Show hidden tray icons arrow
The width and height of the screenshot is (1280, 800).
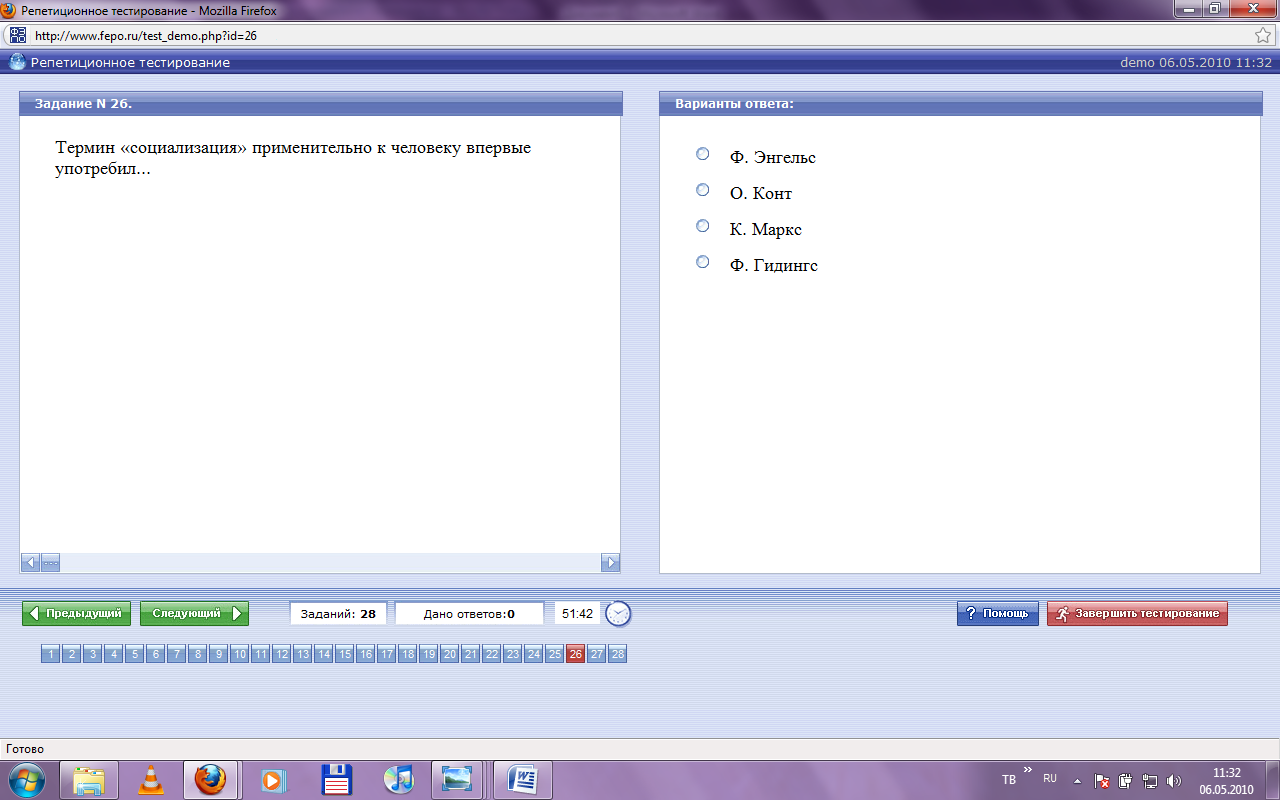(x=1077, y=780)
